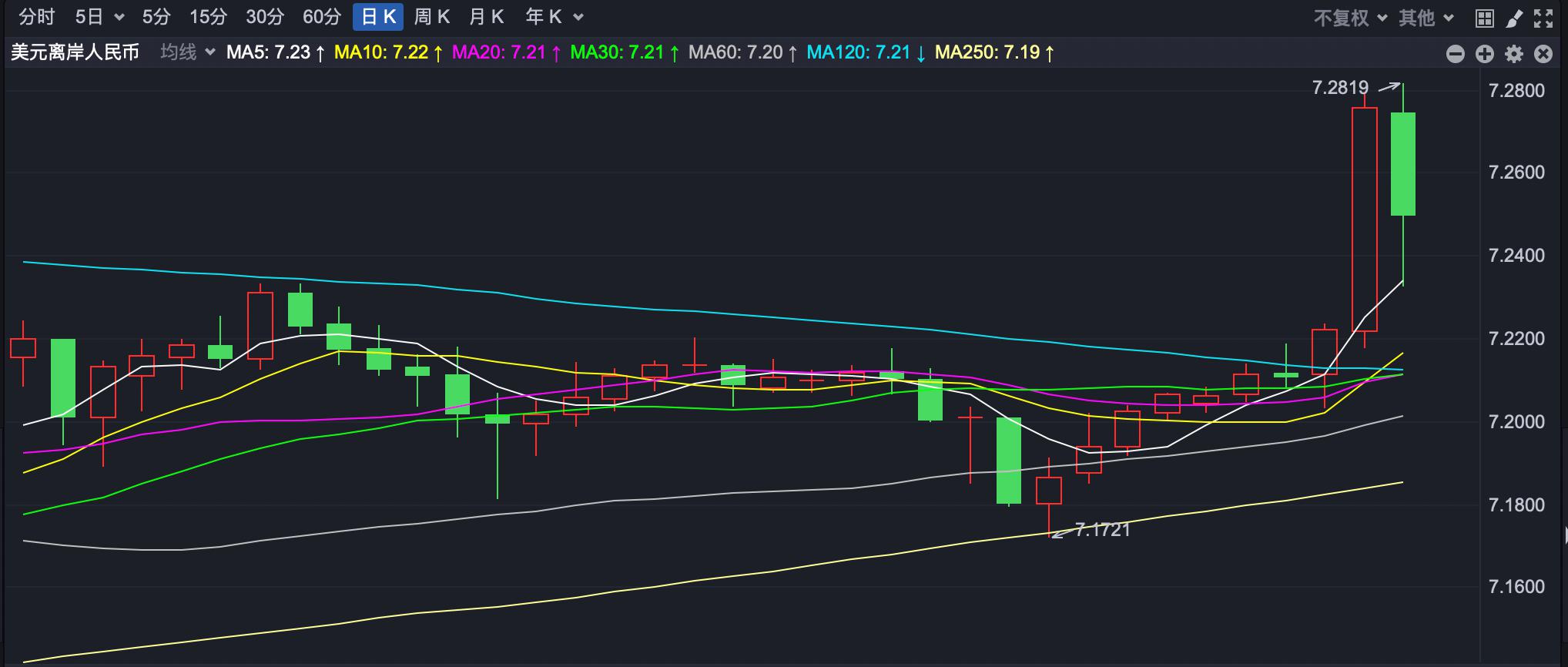
Task: Open the 其他 dropdown menu
Action: tap(1426, 18)
